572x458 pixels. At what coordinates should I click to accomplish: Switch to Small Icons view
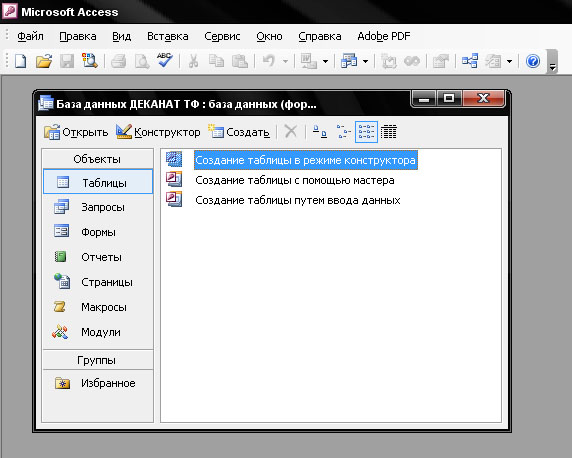click(343, 132)
